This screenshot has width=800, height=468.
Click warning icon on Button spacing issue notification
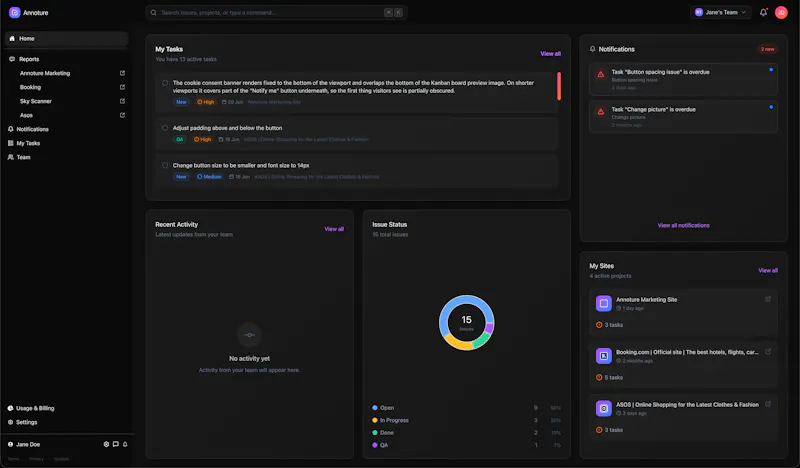pyautogui.click(x=601, y=74)
